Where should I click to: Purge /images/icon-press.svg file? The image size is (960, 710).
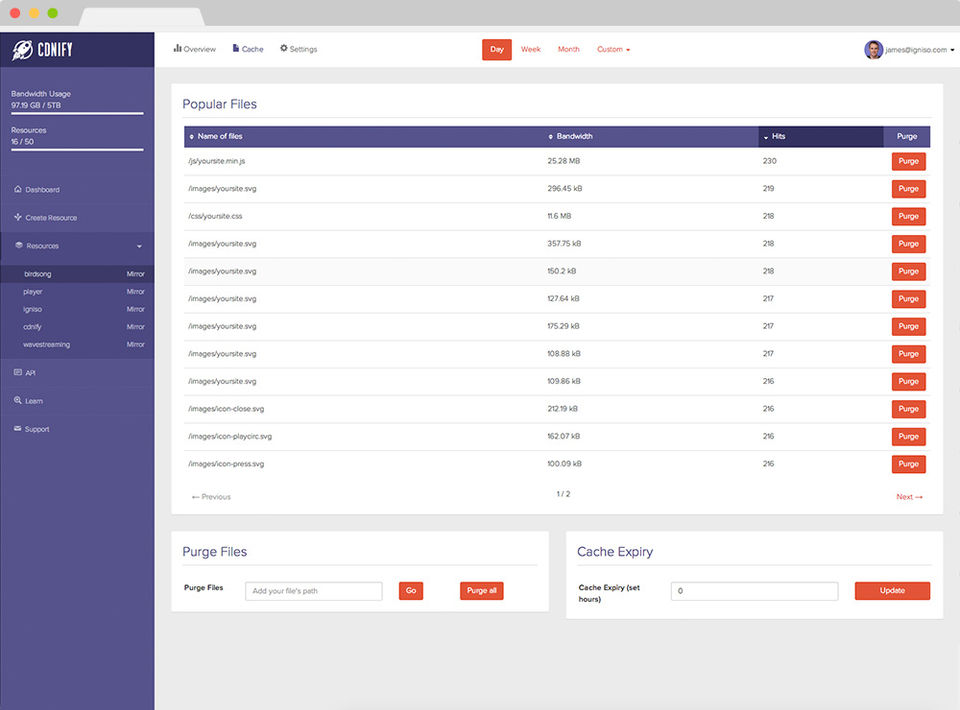[909, 464]
